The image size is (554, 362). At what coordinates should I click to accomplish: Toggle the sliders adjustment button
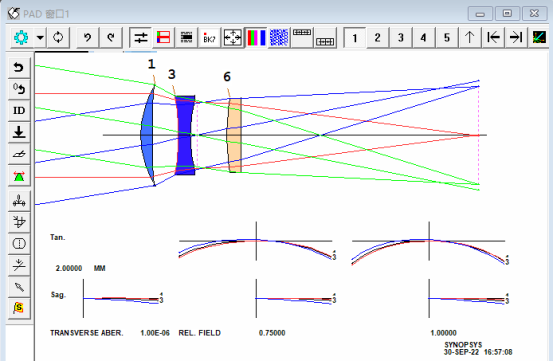pos(141,37)
